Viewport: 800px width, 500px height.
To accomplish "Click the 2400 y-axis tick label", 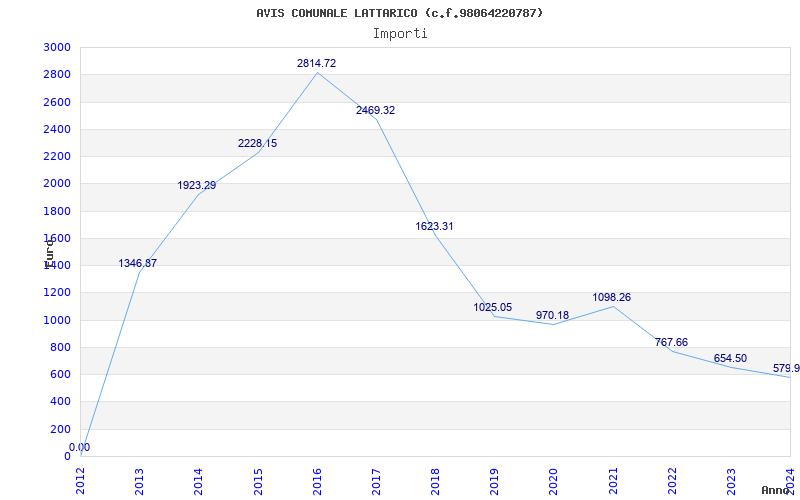I will click(x=57, y=129).
